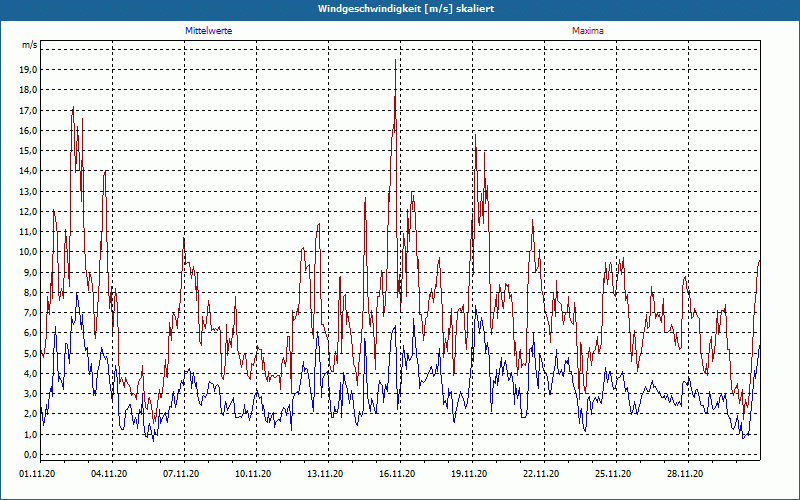
Task: Click the 13,0 y-axis value
Action: tap(28, 191)
